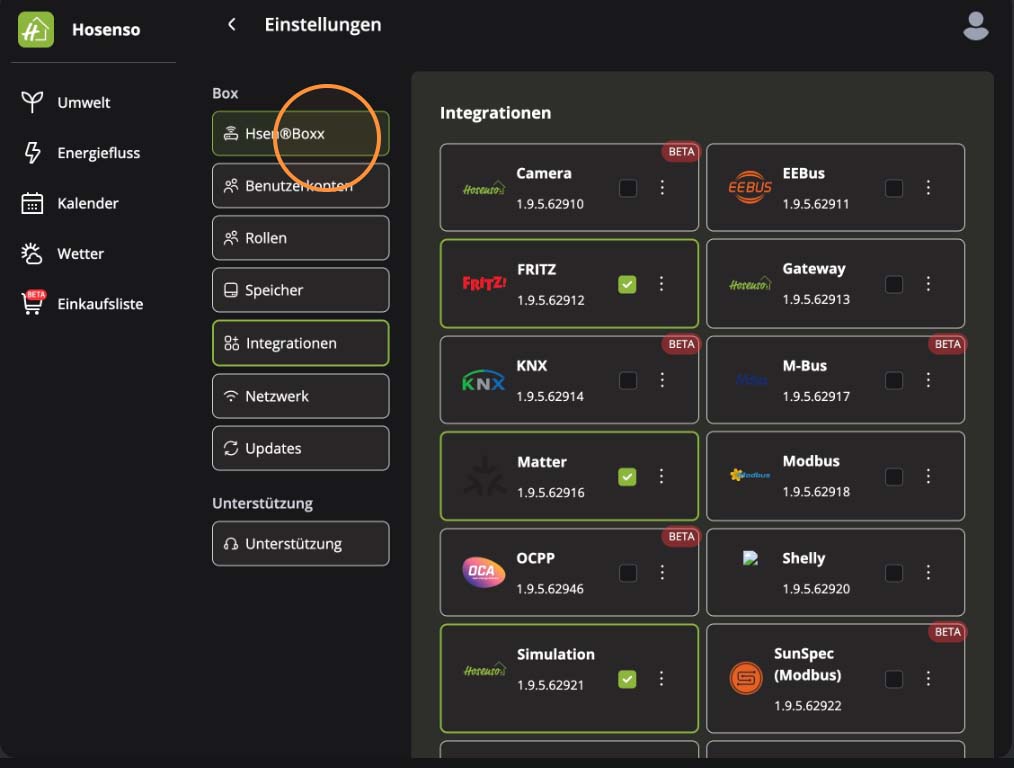Open Speicher settings
The height and width of the screenshot is (768, 1014).
[301, 290]
